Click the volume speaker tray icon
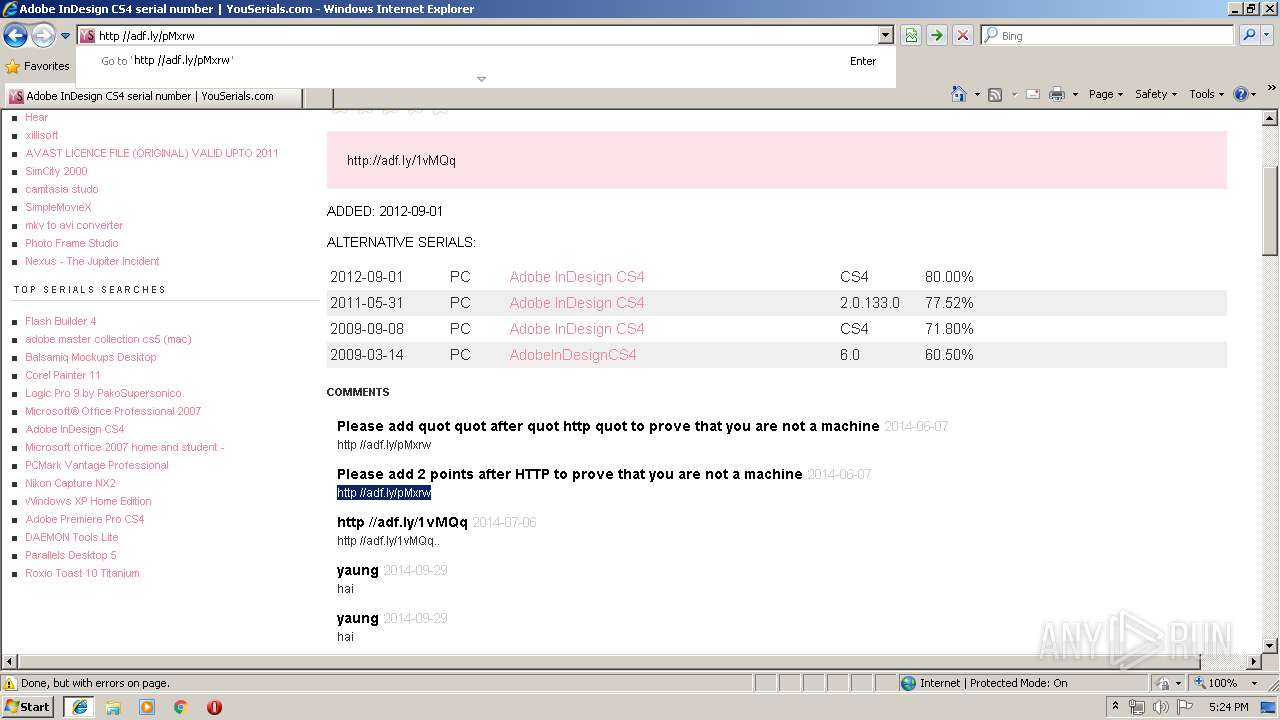This screenshot has height=720, width=1280. (1160, 707)
